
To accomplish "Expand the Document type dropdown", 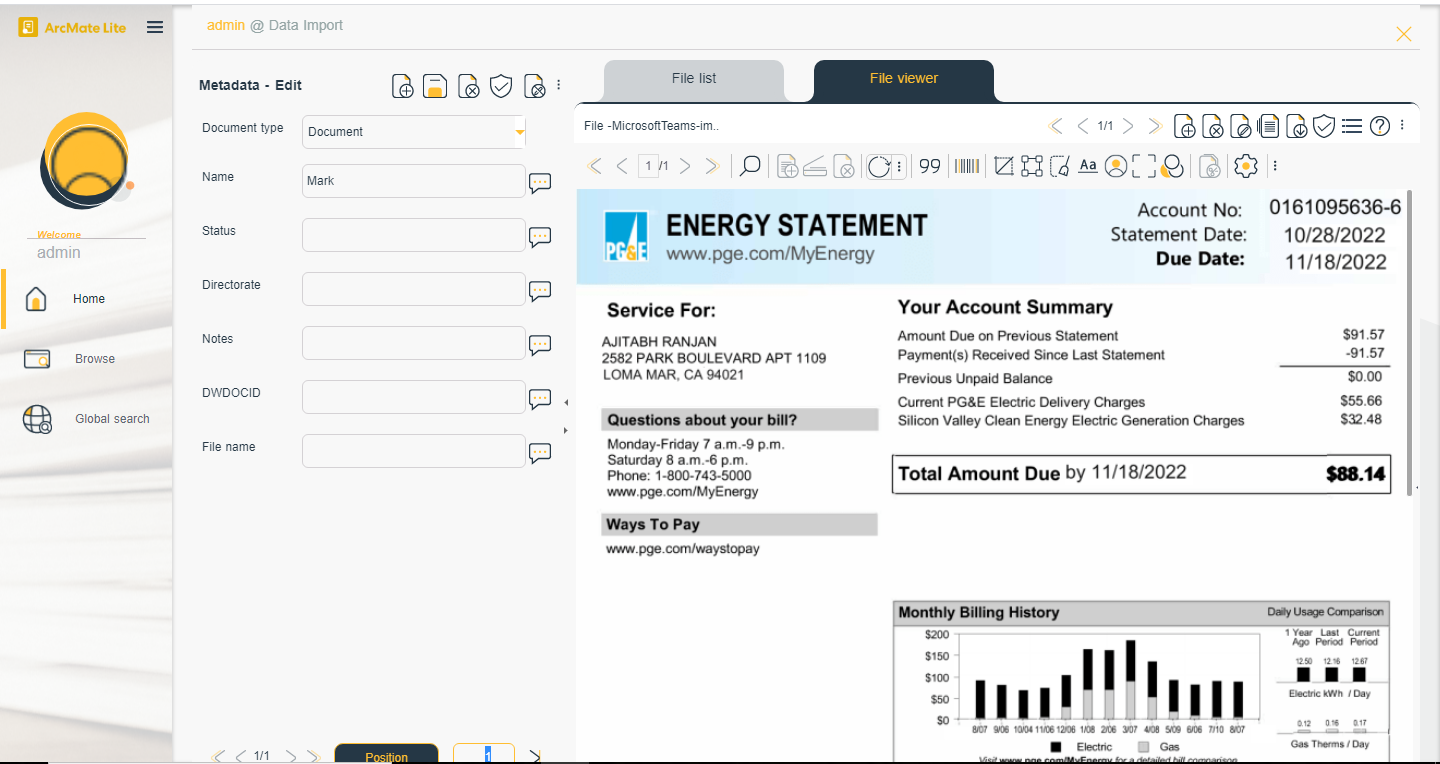I will coord(519,132).
